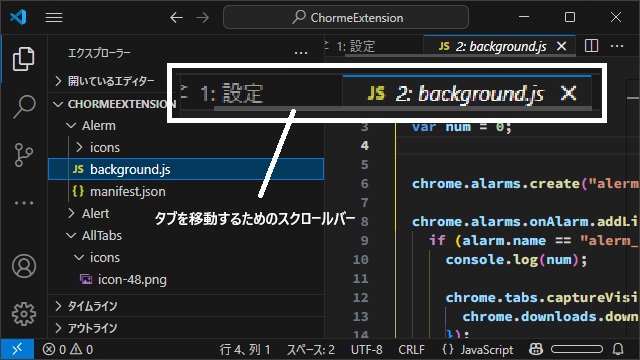Switch to the 1: 設定 tab
The image size is (640, 360).
374,46
